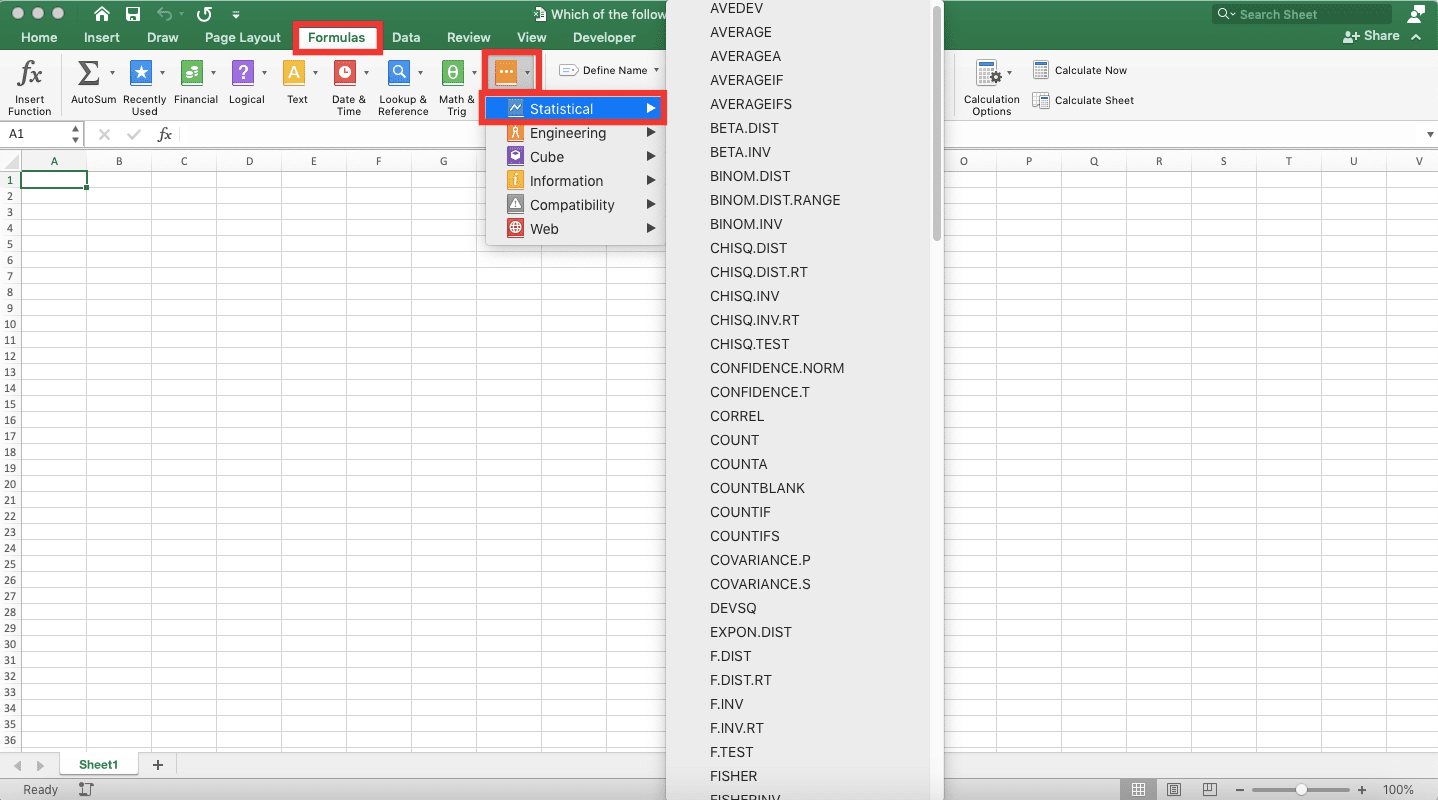Select COUNTIF from the statistical list
The height and width of the screenshot is (800, 1438).
click(740, 512)
